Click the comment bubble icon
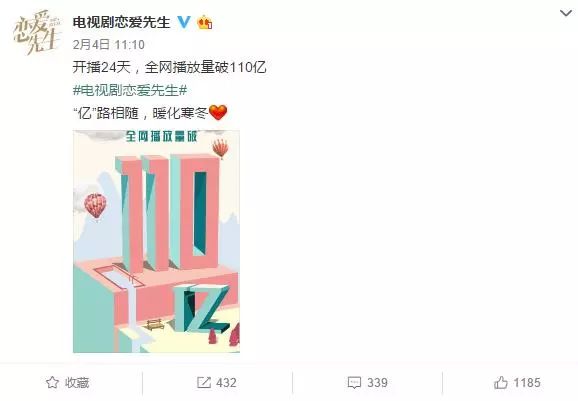578x401 pixels. (x=354, y=383)
